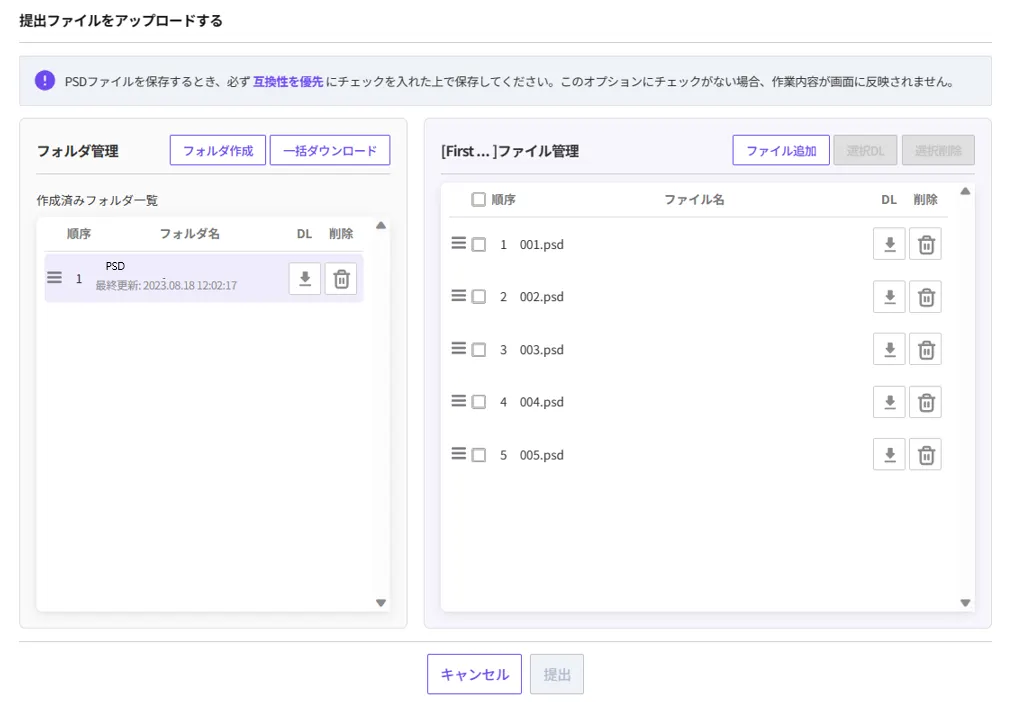This screenshot has height=702, width=1015.
Task: Click the 一括ダウンロード button
Action: coord(330,150)
